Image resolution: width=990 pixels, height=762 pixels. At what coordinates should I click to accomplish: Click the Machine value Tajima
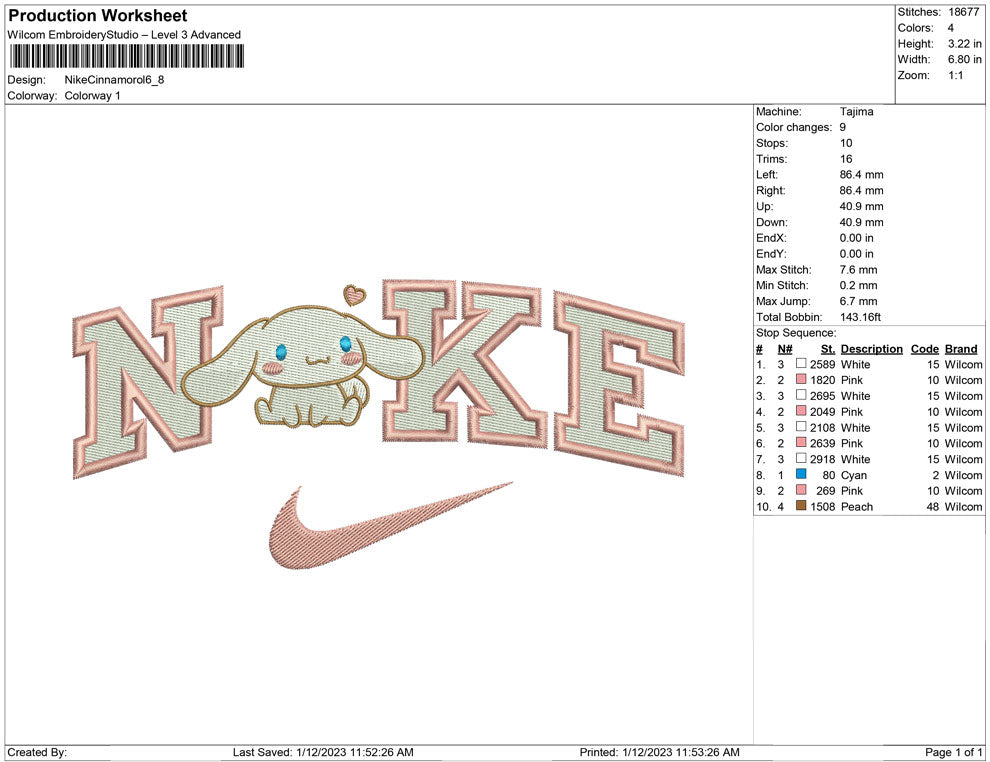pyautogui.click(x=856, y=112)
